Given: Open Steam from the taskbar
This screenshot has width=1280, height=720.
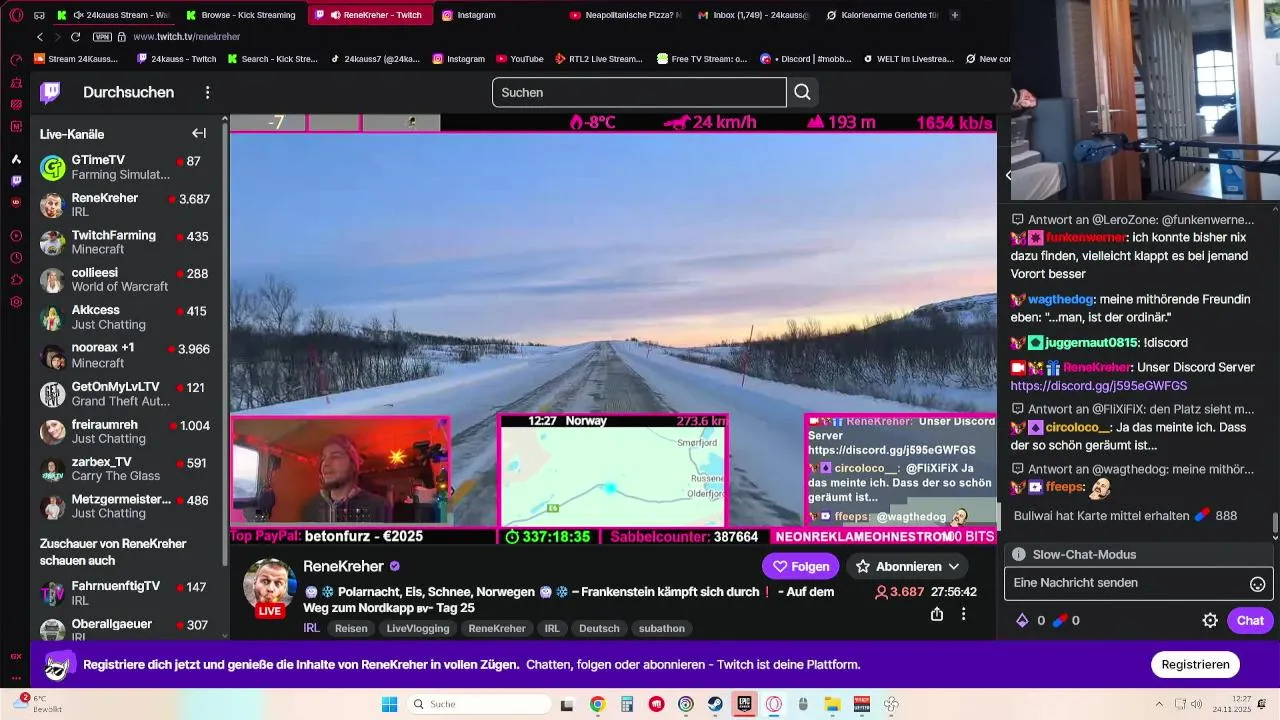Looking at the screenshot, I should pyautogui.click(x=714, y=704).
